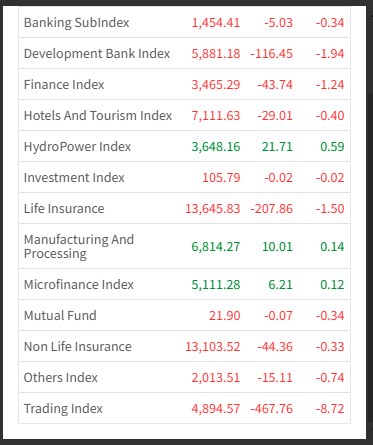Screen dimensions: 373x445
Task: Click Non Life Insurance value 13,103.52
Action: point(213,347)
